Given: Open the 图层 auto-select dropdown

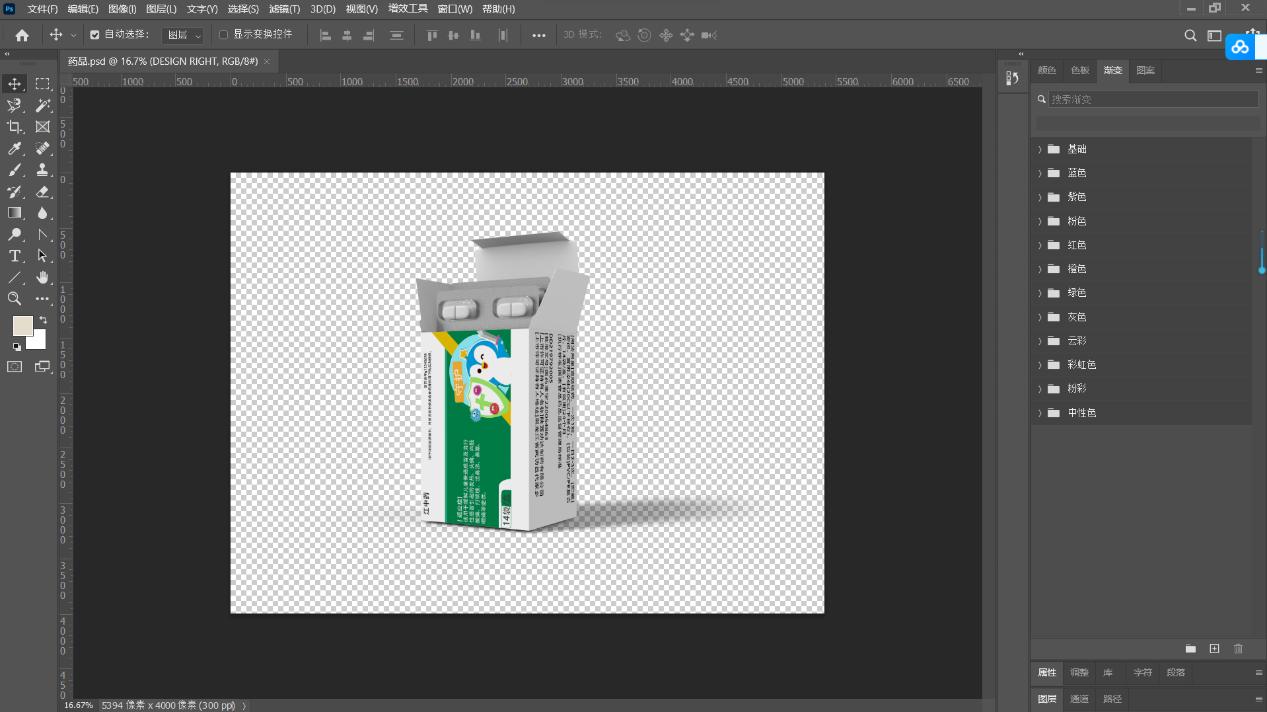Looking at the screenshot, I should (x=183, y=35).
